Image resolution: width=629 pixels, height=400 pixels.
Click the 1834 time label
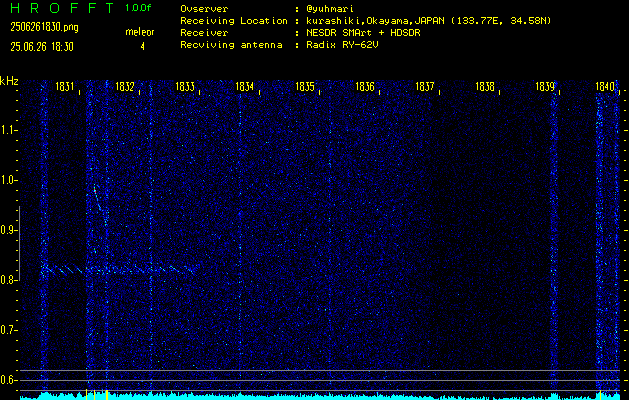pos(245,86)
